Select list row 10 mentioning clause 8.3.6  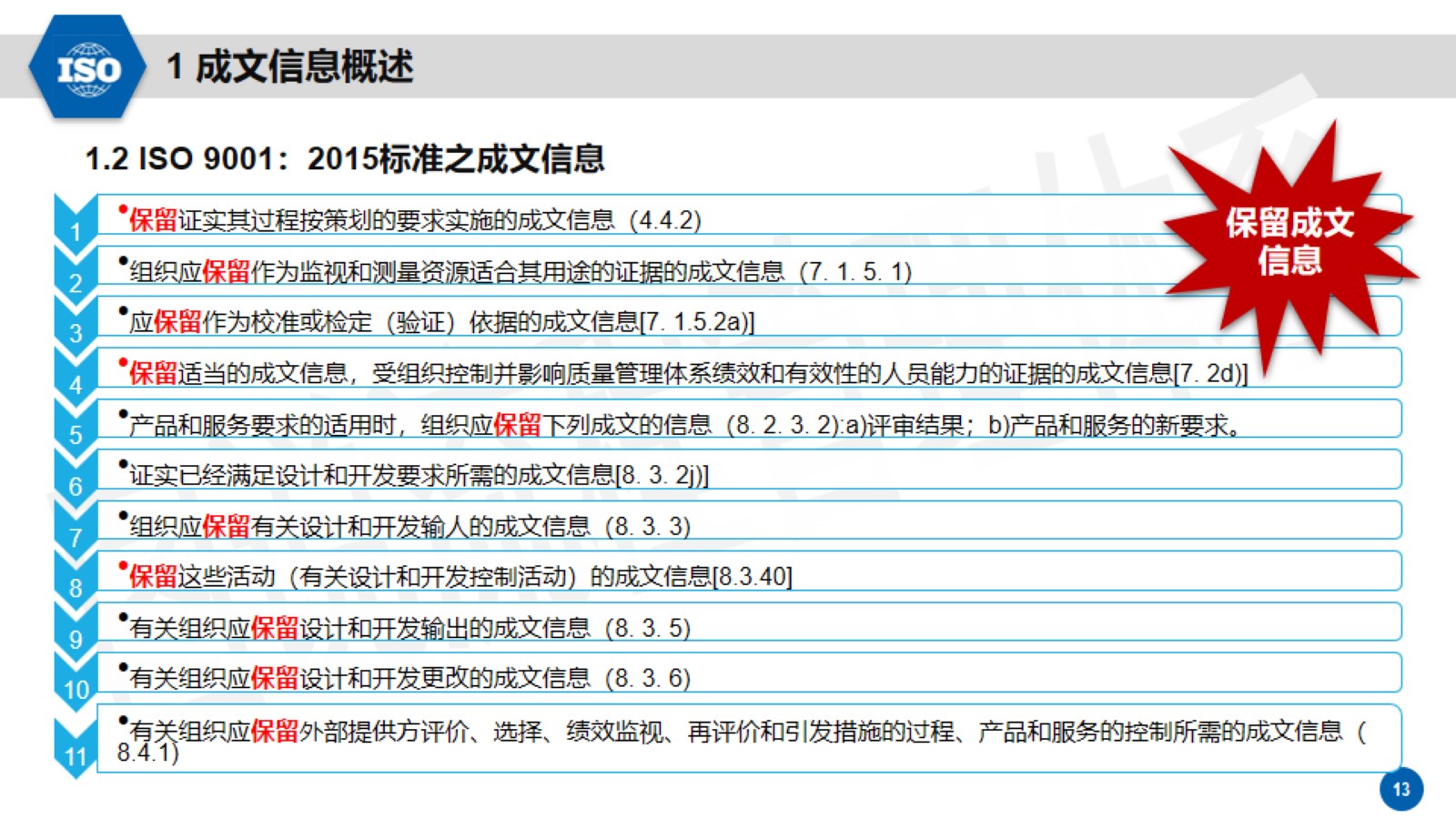[x=749, y=673]
